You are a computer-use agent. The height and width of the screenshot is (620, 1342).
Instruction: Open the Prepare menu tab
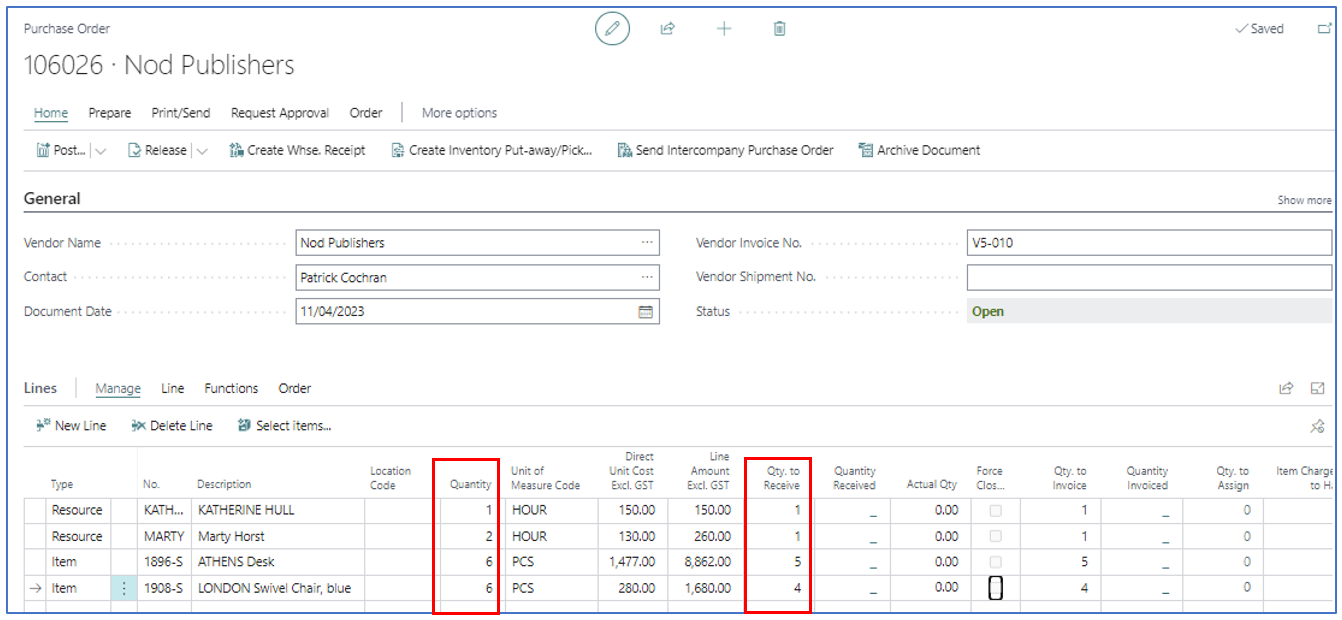110,113
